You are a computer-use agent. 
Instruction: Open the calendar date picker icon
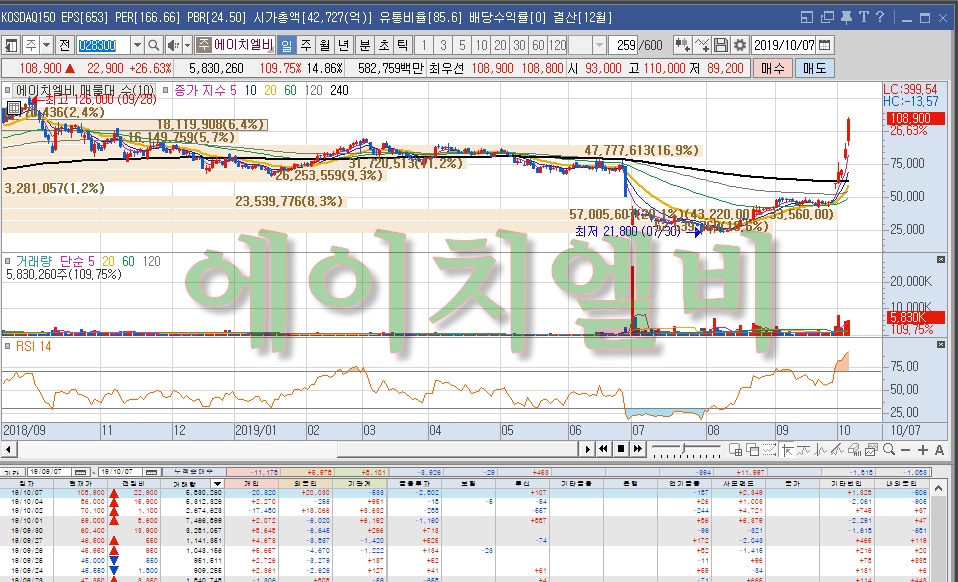pos(824,45)
